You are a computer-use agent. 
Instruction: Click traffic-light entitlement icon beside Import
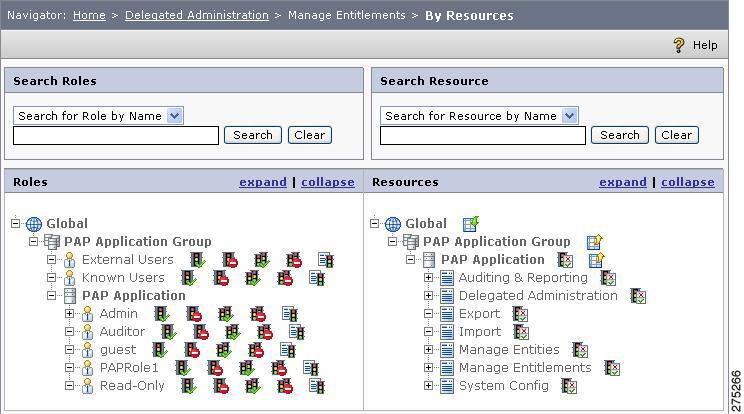[521, 332]
